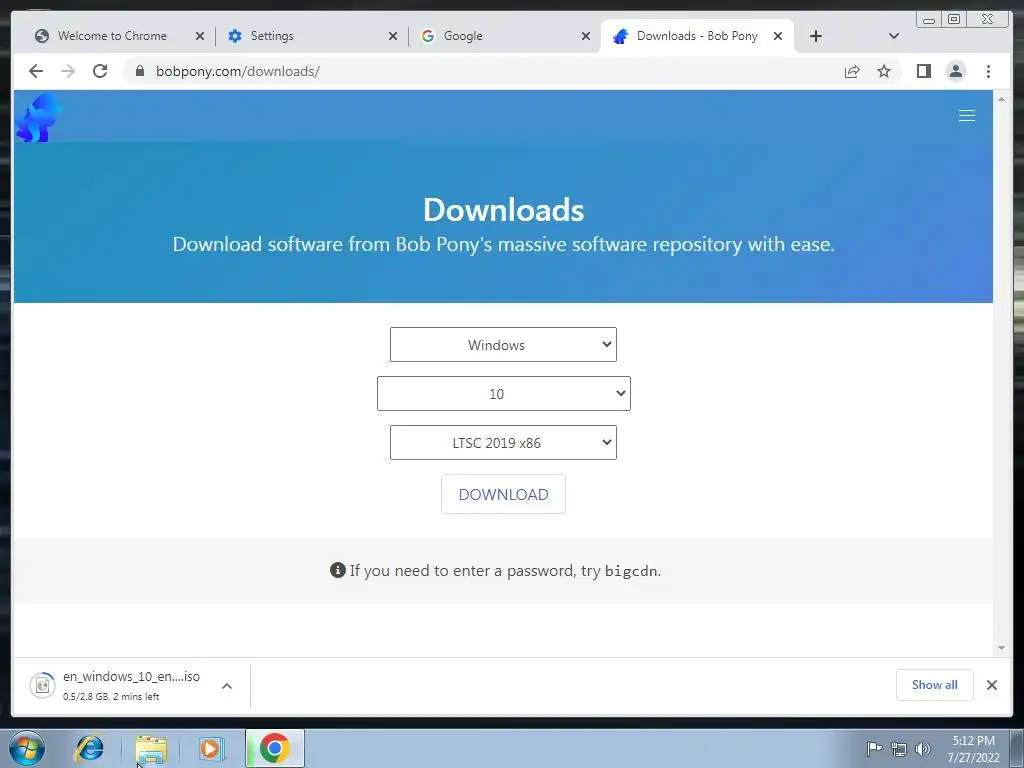This screenshot has height=768, width=1024.
Task: Open Windows Explorer from the taskbar
Action: click(151, 749)
